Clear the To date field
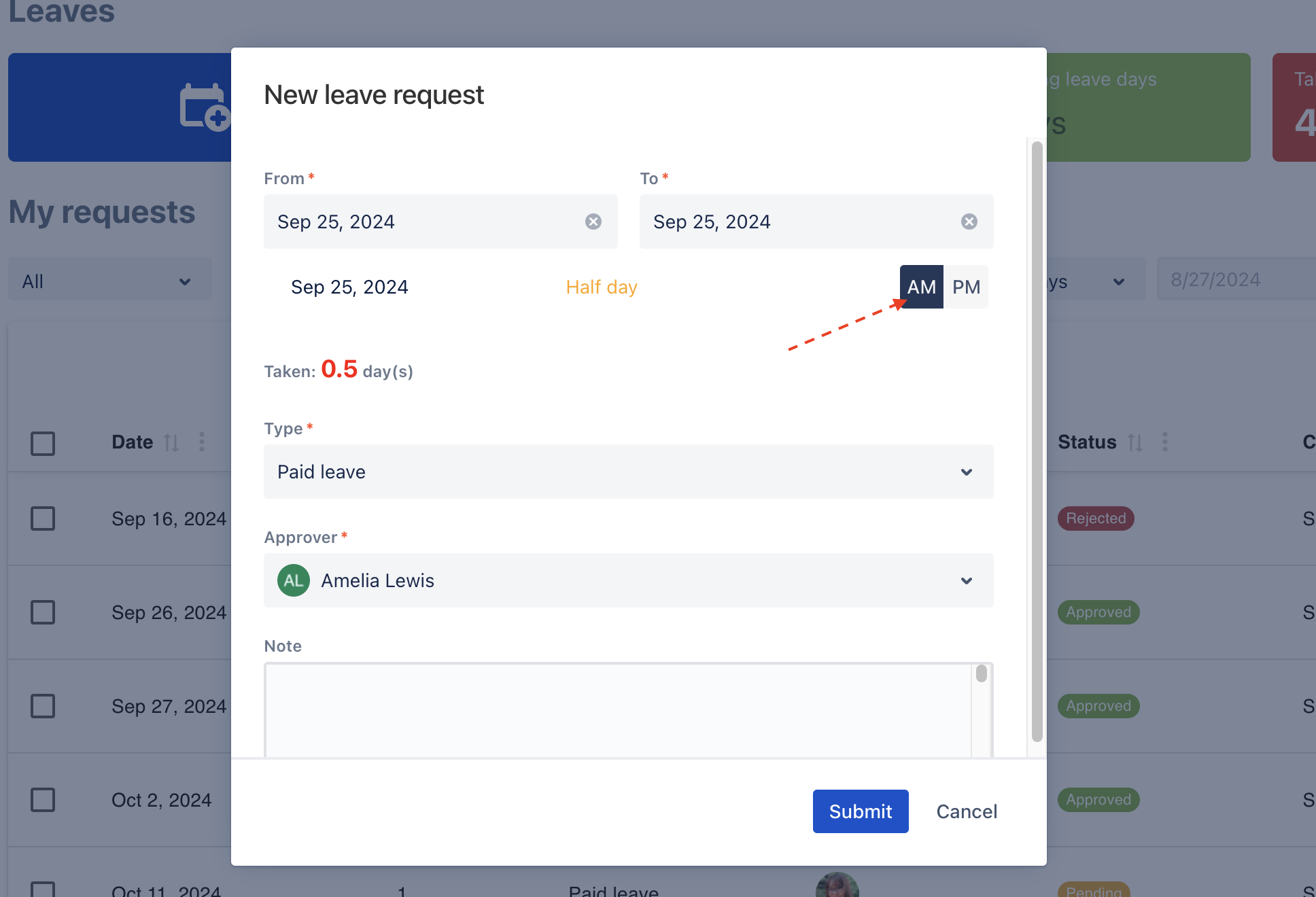 point(969,222)
